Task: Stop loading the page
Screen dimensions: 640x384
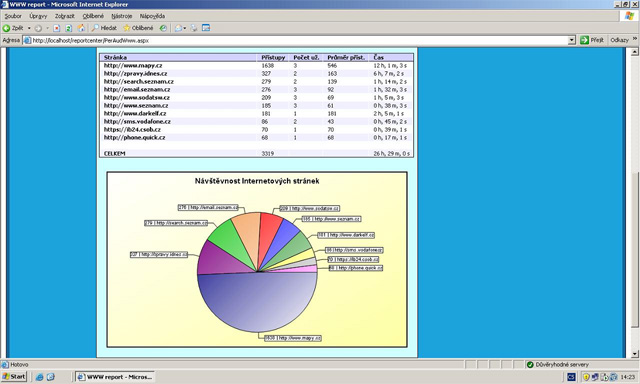Action: click(x=57, y=28)
